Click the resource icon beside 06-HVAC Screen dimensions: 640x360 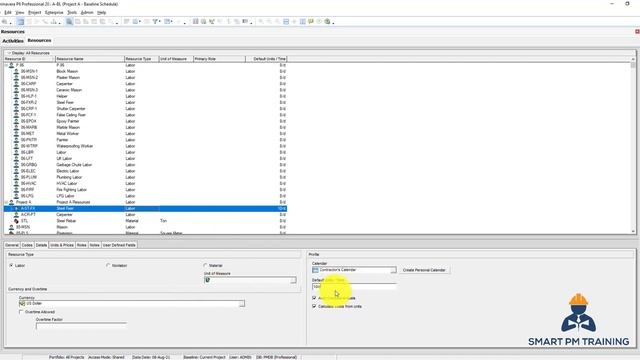16,184
